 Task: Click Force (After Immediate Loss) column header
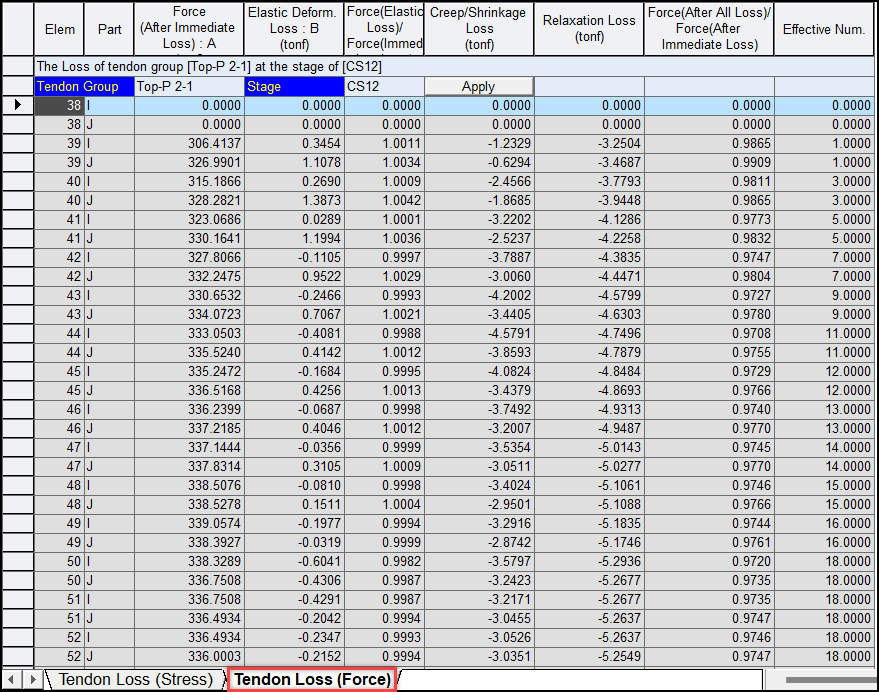(189, 29)
